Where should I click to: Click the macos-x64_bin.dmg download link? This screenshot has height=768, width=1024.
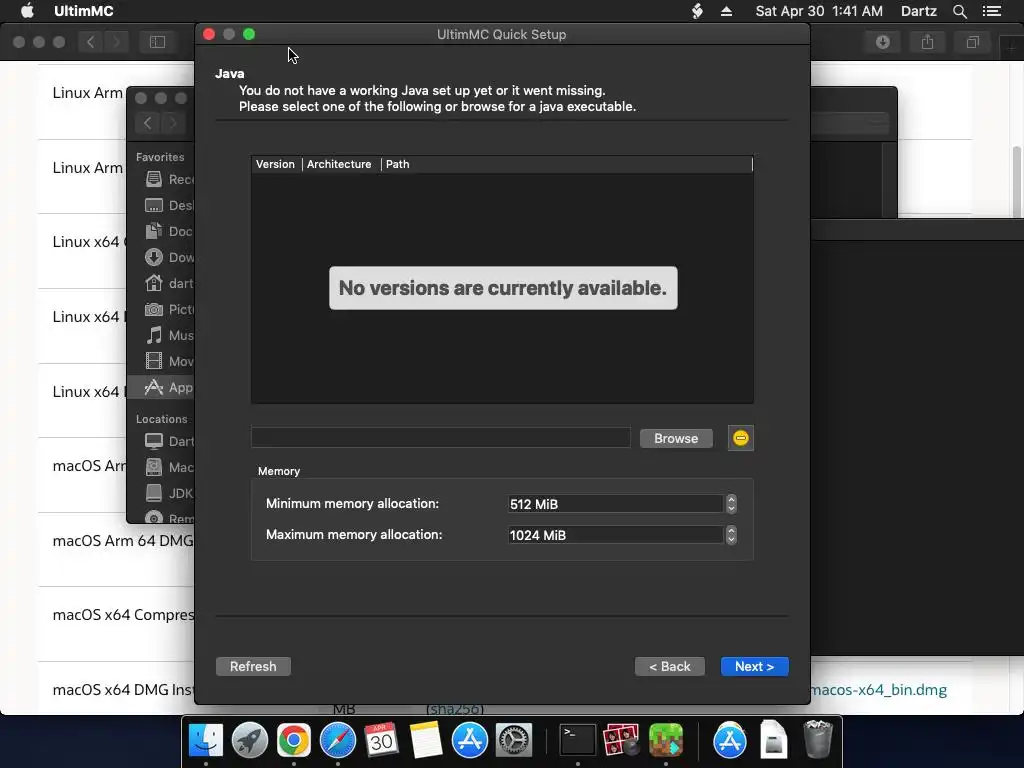point(878,690)
